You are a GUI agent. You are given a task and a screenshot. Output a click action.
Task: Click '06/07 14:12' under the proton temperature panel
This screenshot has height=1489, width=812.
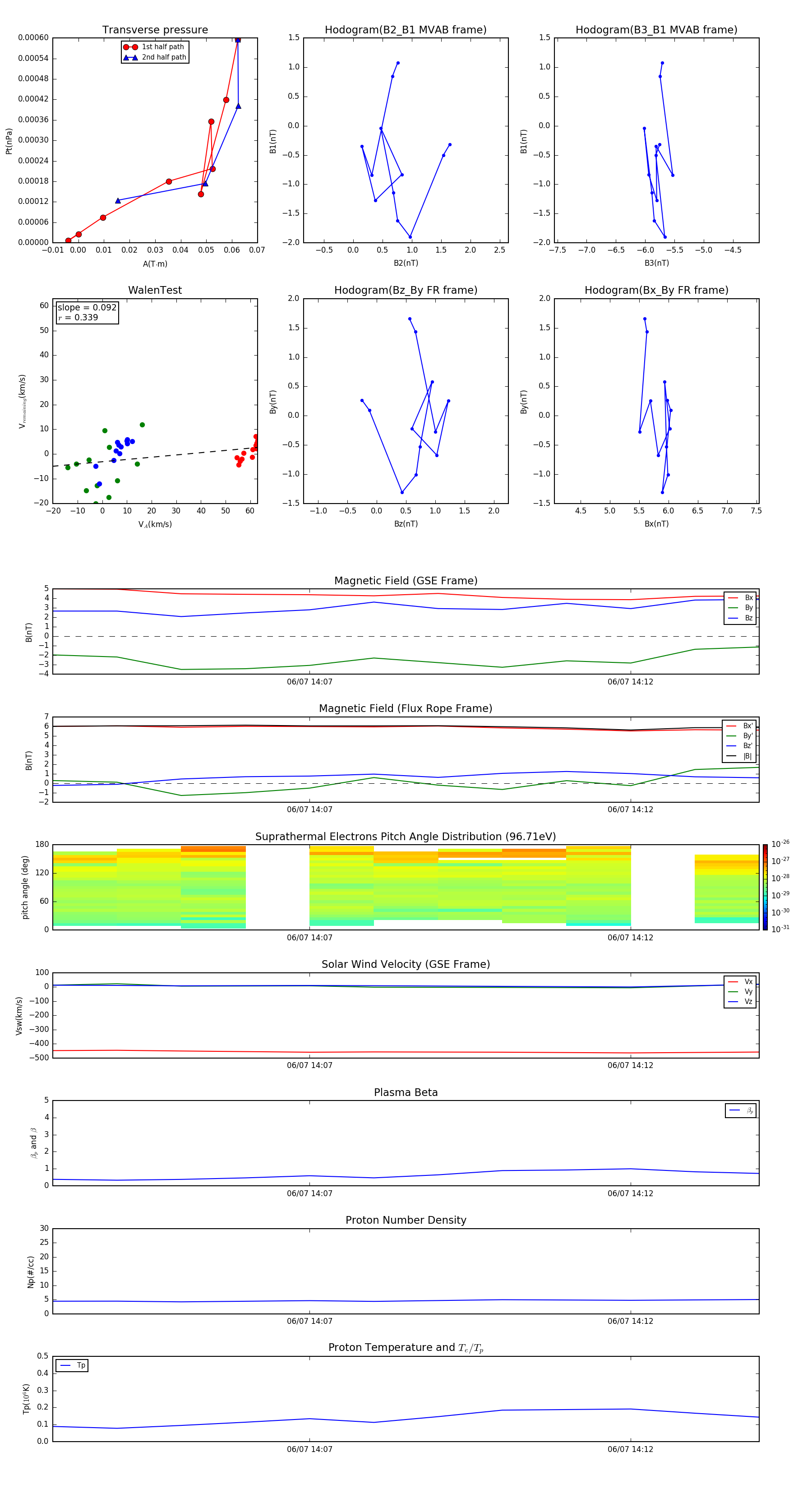click(631, 1449)
